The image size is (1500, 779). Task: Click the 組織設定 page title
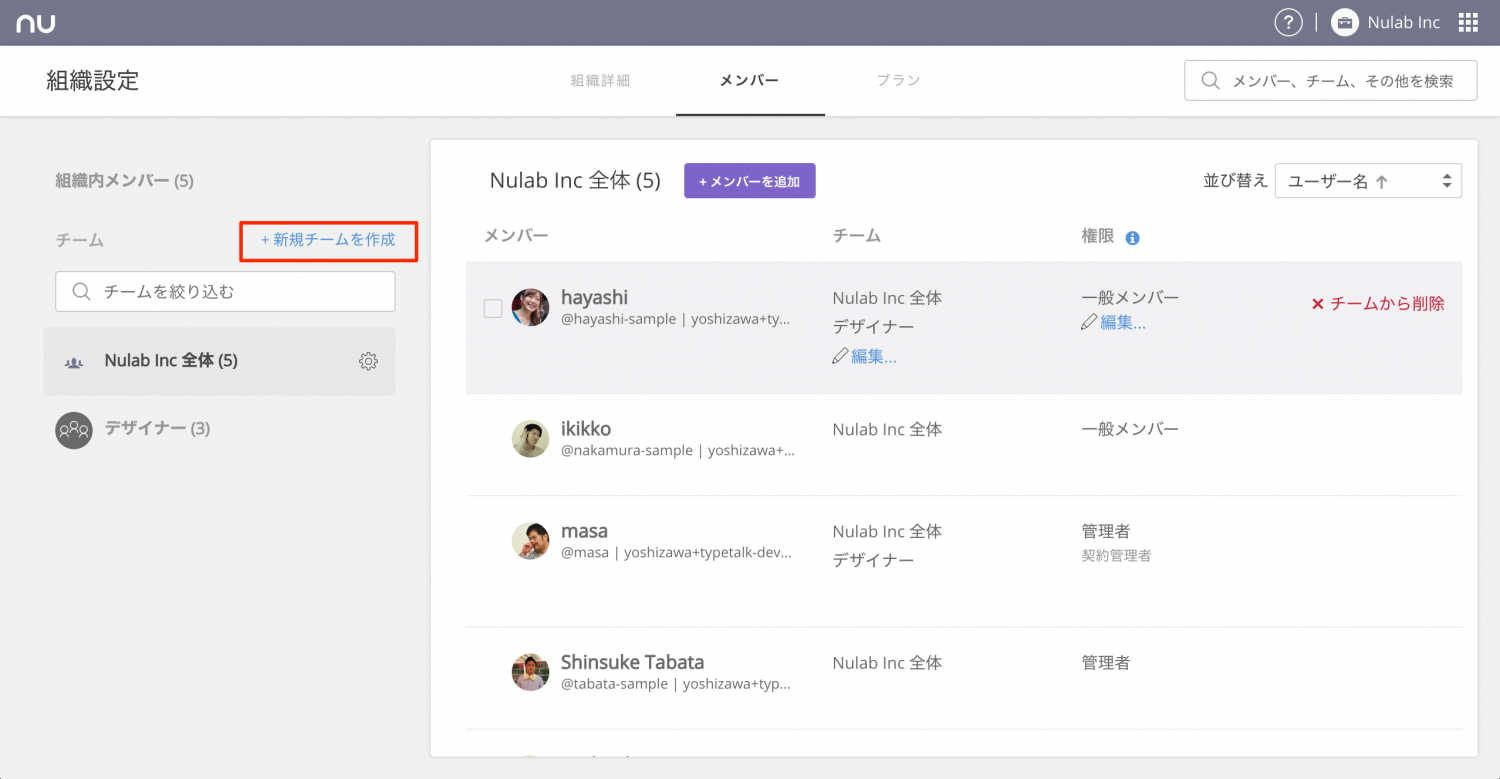tap(93, 81)
